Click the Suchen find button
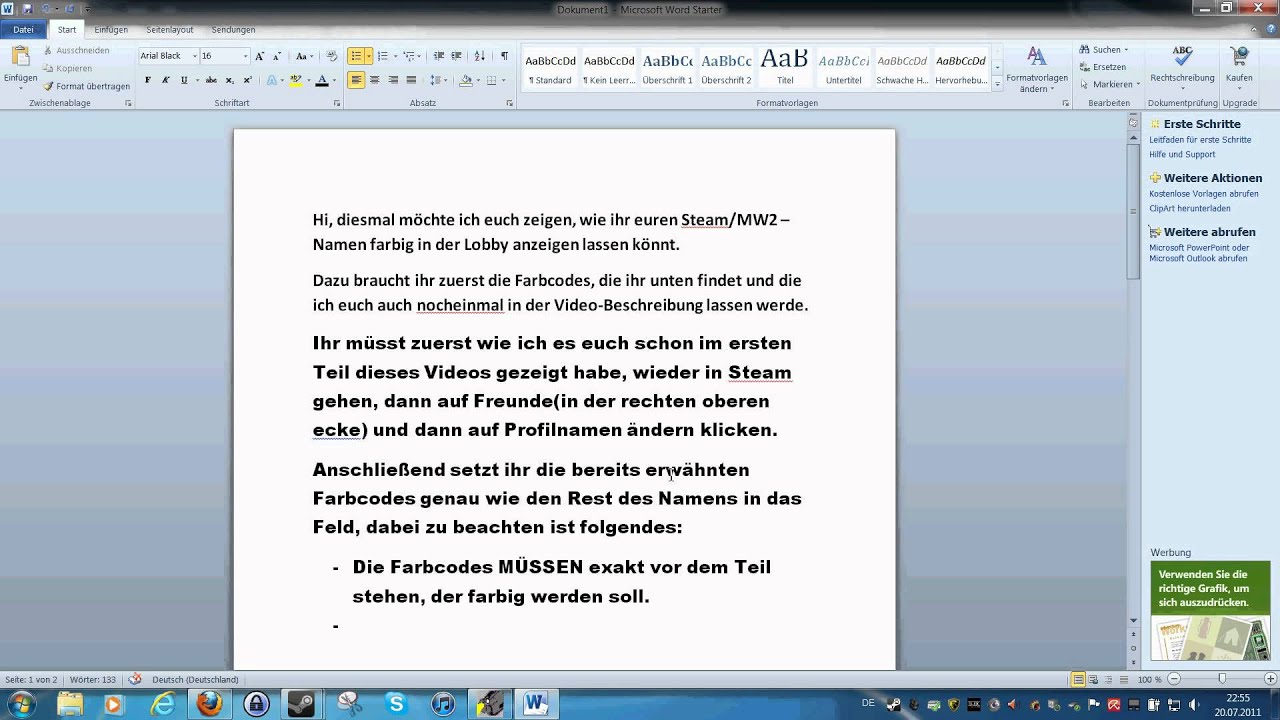The width and height of the screenshot is (1280, 720). click(1104, 50)
